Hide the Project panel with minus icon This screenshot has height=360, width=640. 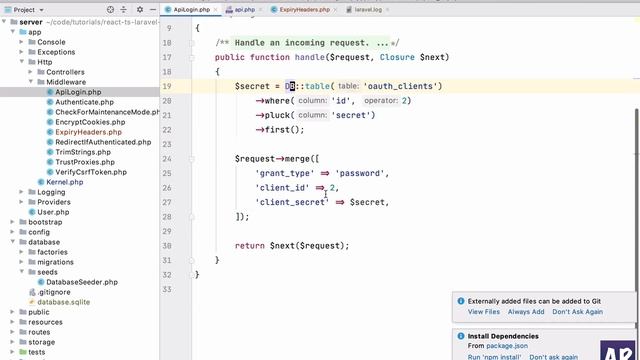coord(153,9)
